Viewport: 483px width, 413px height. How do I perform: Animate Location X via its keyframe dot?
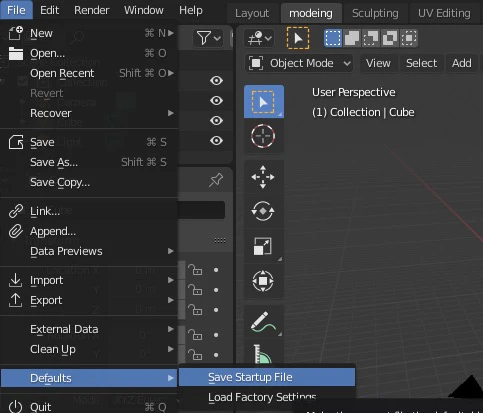pyautogui.click(x=216, y=270)
